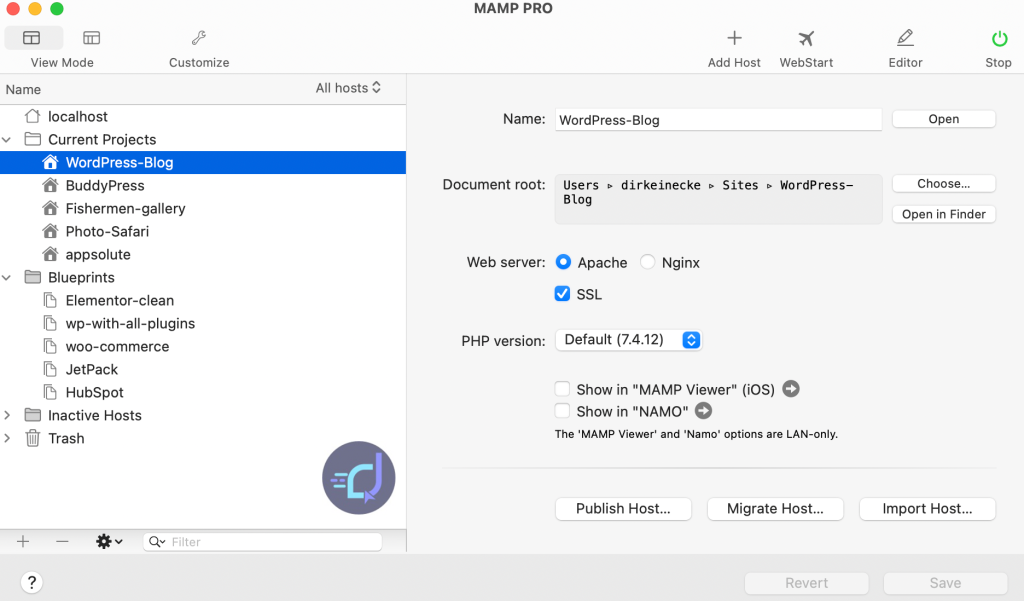The height and width of the screenshot is (601, 1024).
Task: Click Open in Finder button
Action: click(x=944, y=214)
